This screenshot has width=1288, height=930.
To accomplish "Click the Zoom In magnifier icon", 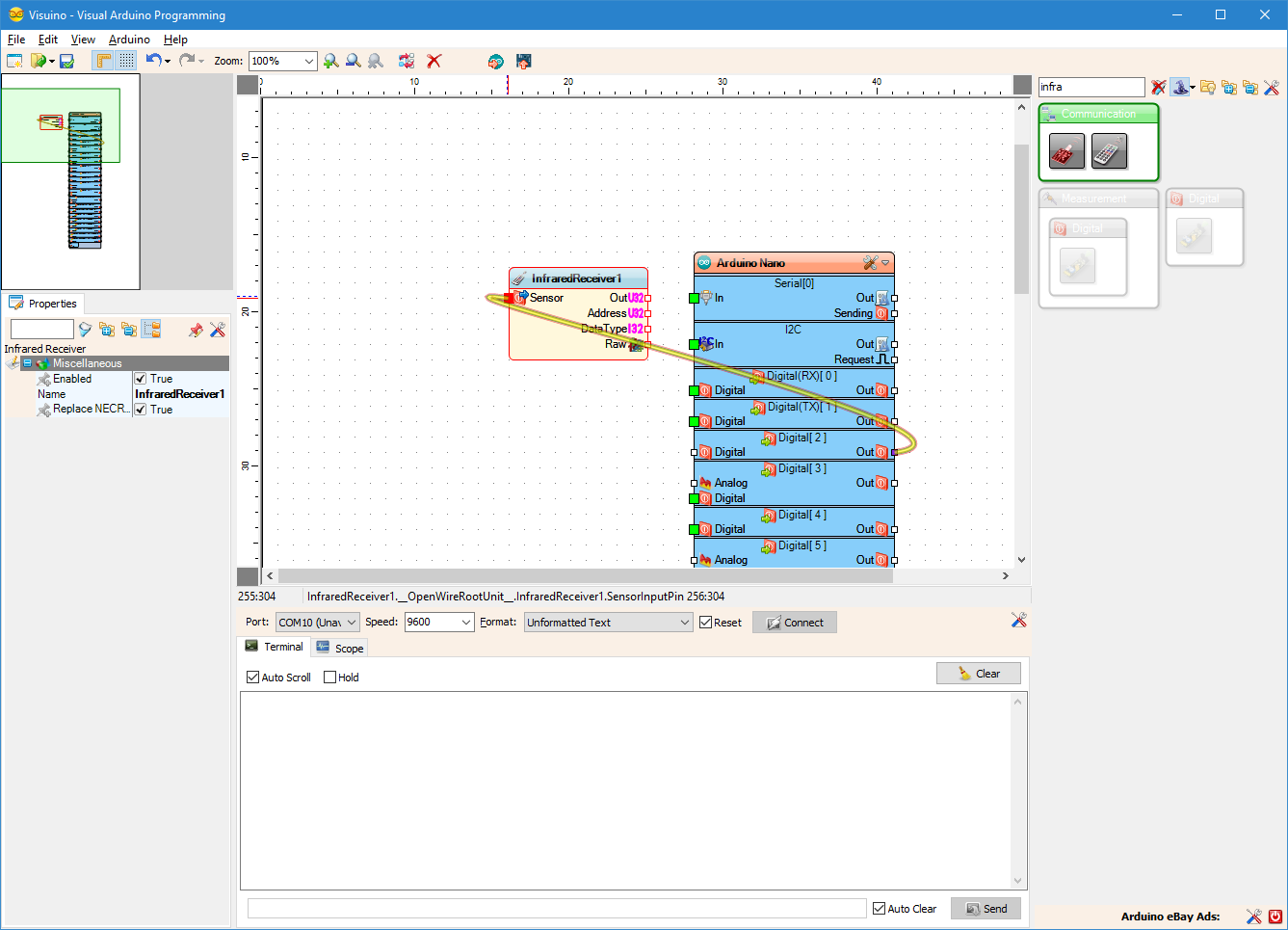I will click(x=331, y=61).
